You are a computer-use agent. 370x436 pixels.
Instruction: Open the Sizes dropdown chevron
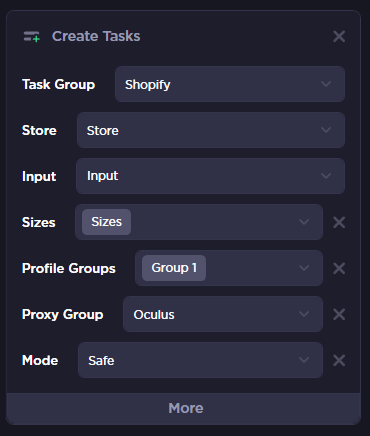coord(304,222)
